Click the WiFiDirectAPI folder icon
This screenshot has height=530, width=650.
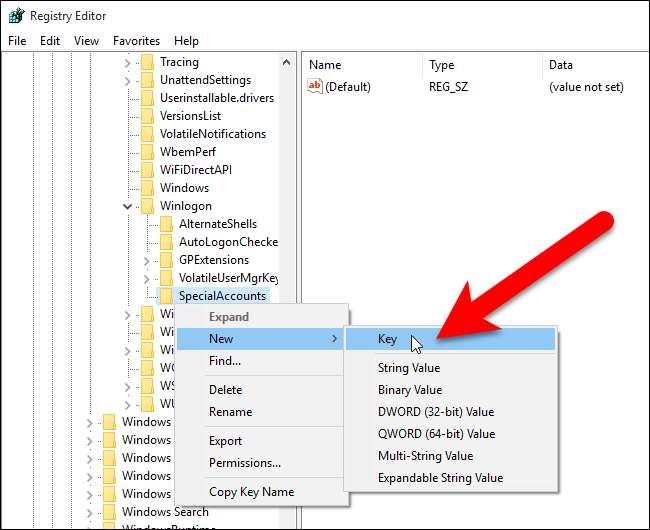click(148, 170)
